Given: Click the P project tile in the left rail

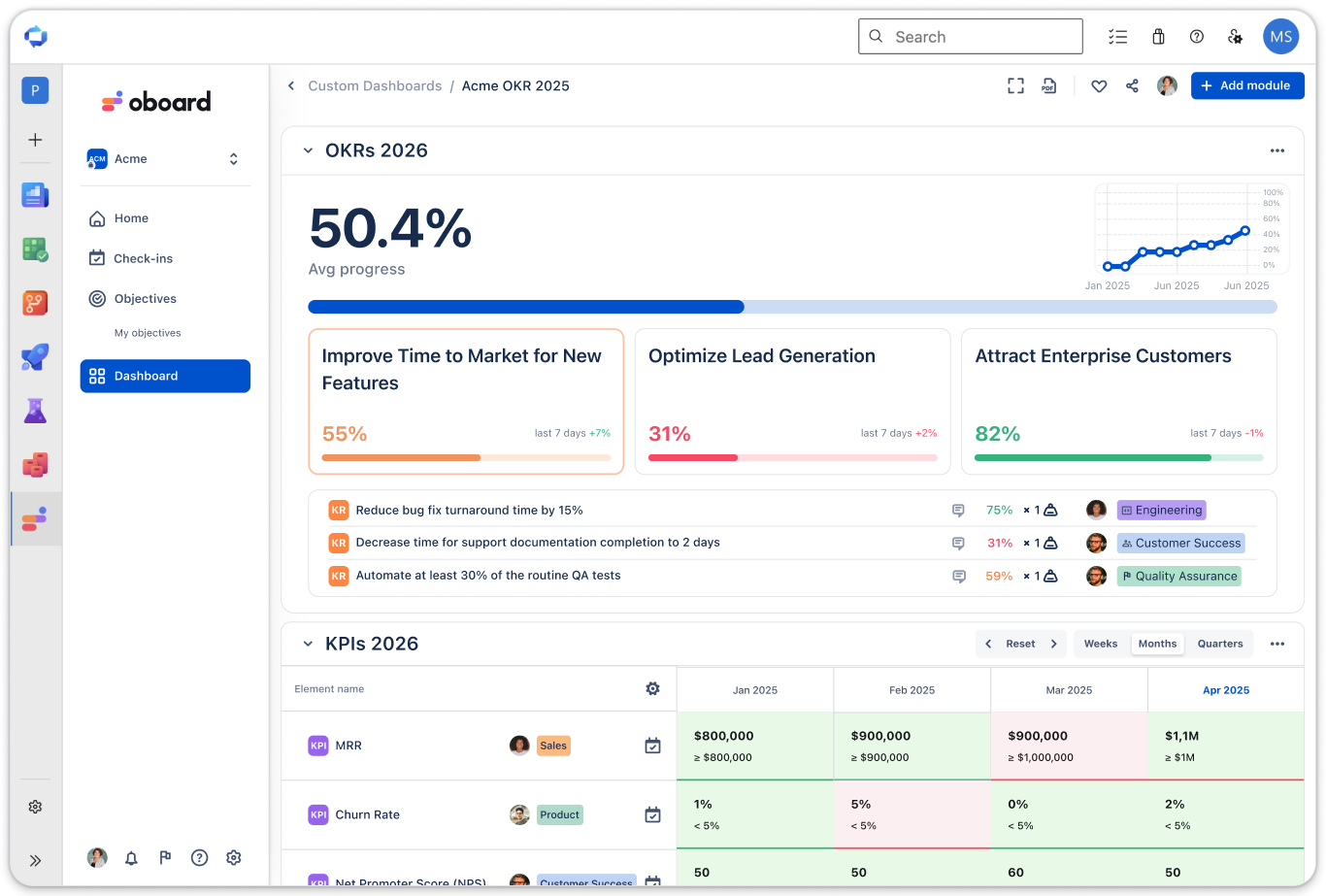Looking at the screenshot, I should (35, 90).
